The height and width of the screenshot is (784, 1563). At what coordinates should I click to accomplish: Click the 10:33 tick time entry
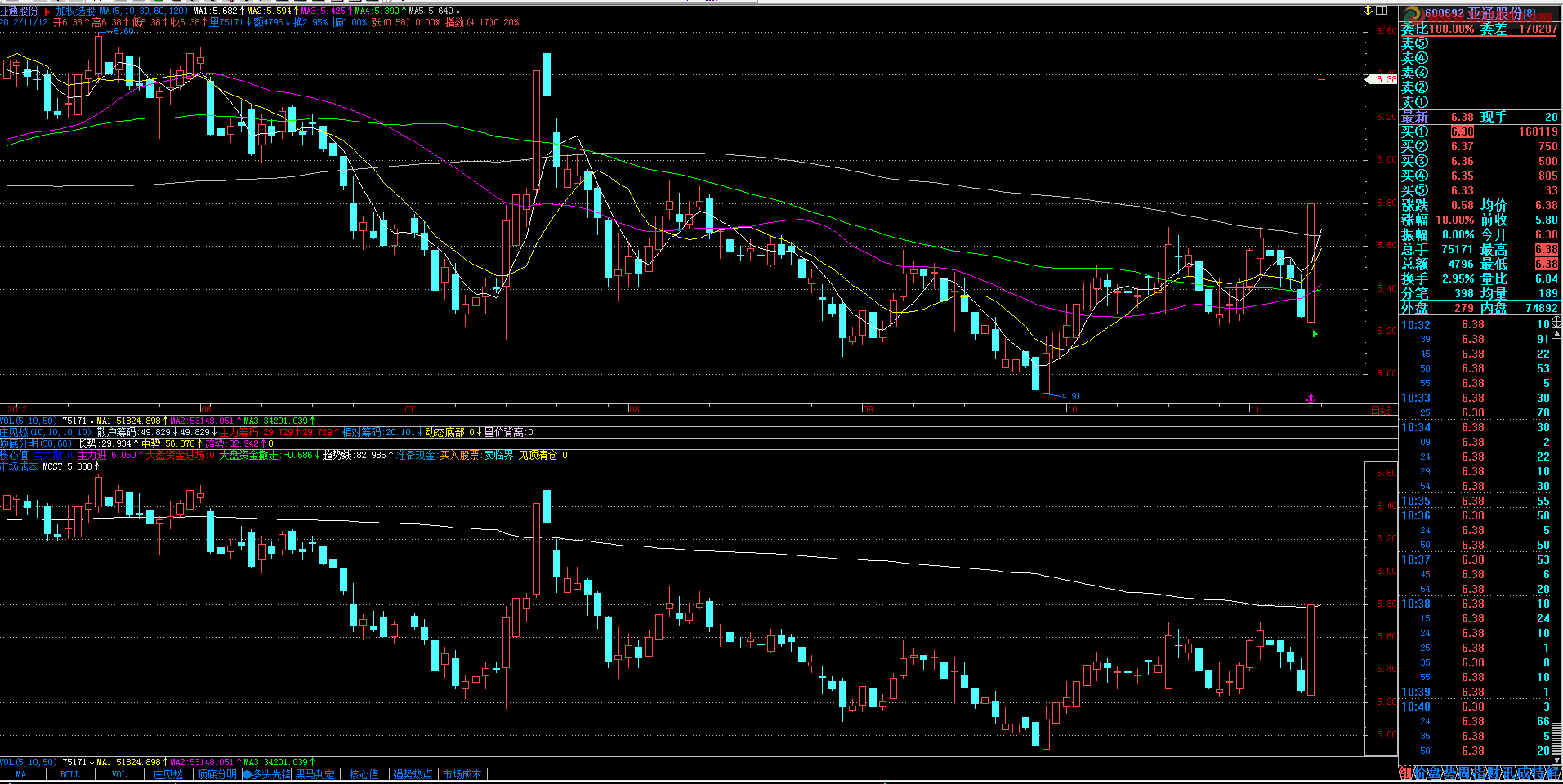coord(1416,398)
